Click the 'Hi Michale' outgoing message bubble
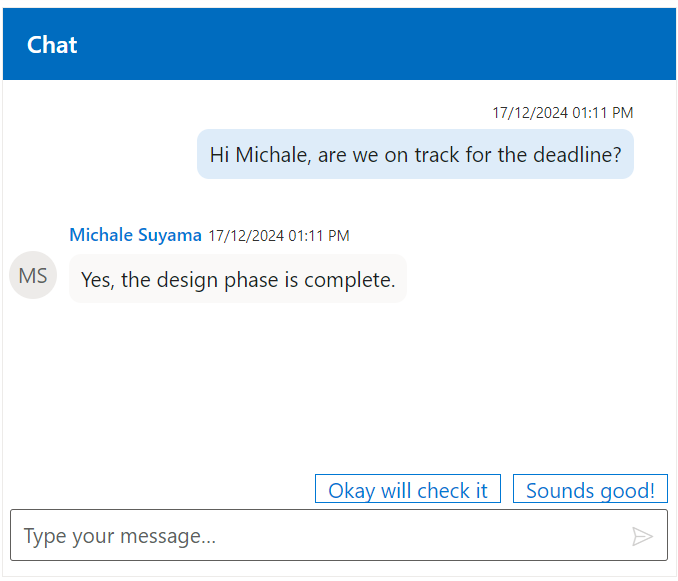Image resolution: width=678 pixels, height=581 pixels. [x=415, y=155]
